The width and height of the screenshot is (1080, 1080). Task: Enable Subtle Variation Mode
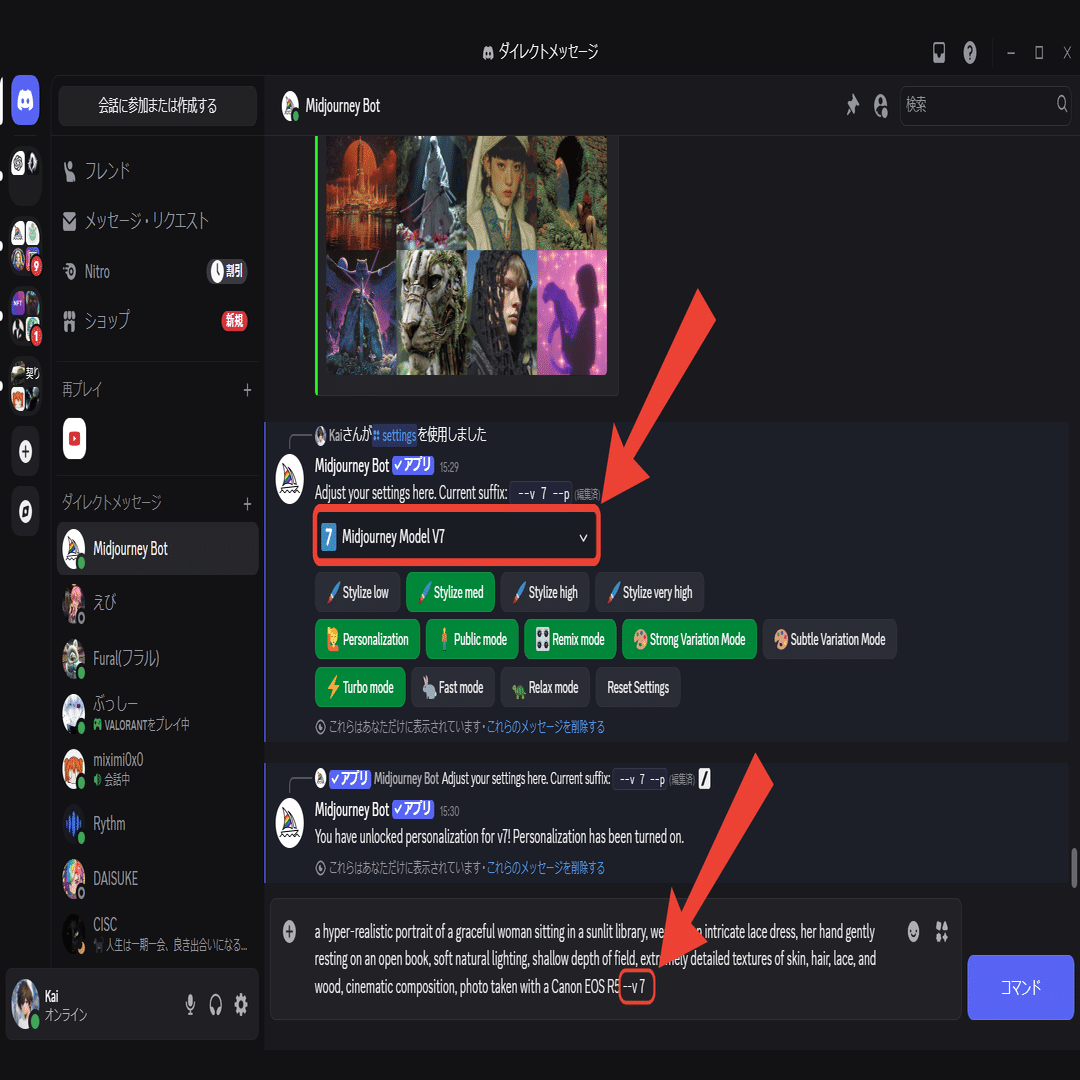point(829,639)
